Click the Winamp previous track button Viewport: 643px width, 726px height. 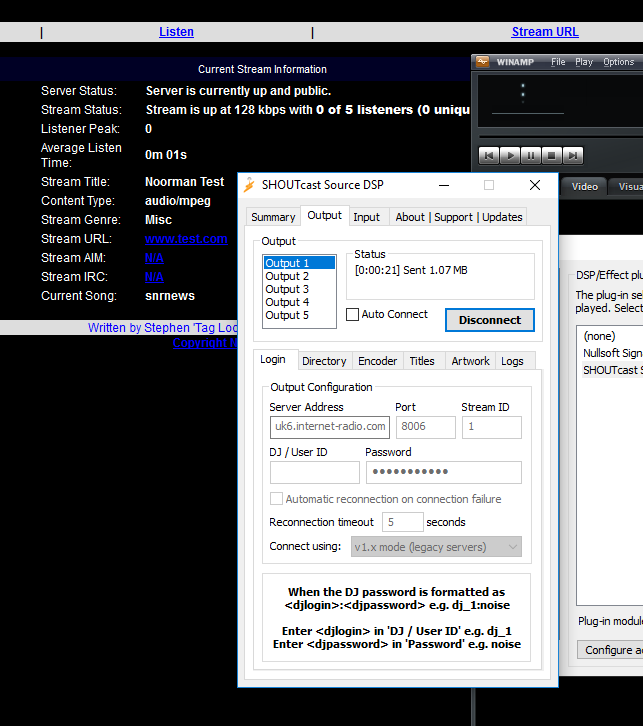click(489, 155)
